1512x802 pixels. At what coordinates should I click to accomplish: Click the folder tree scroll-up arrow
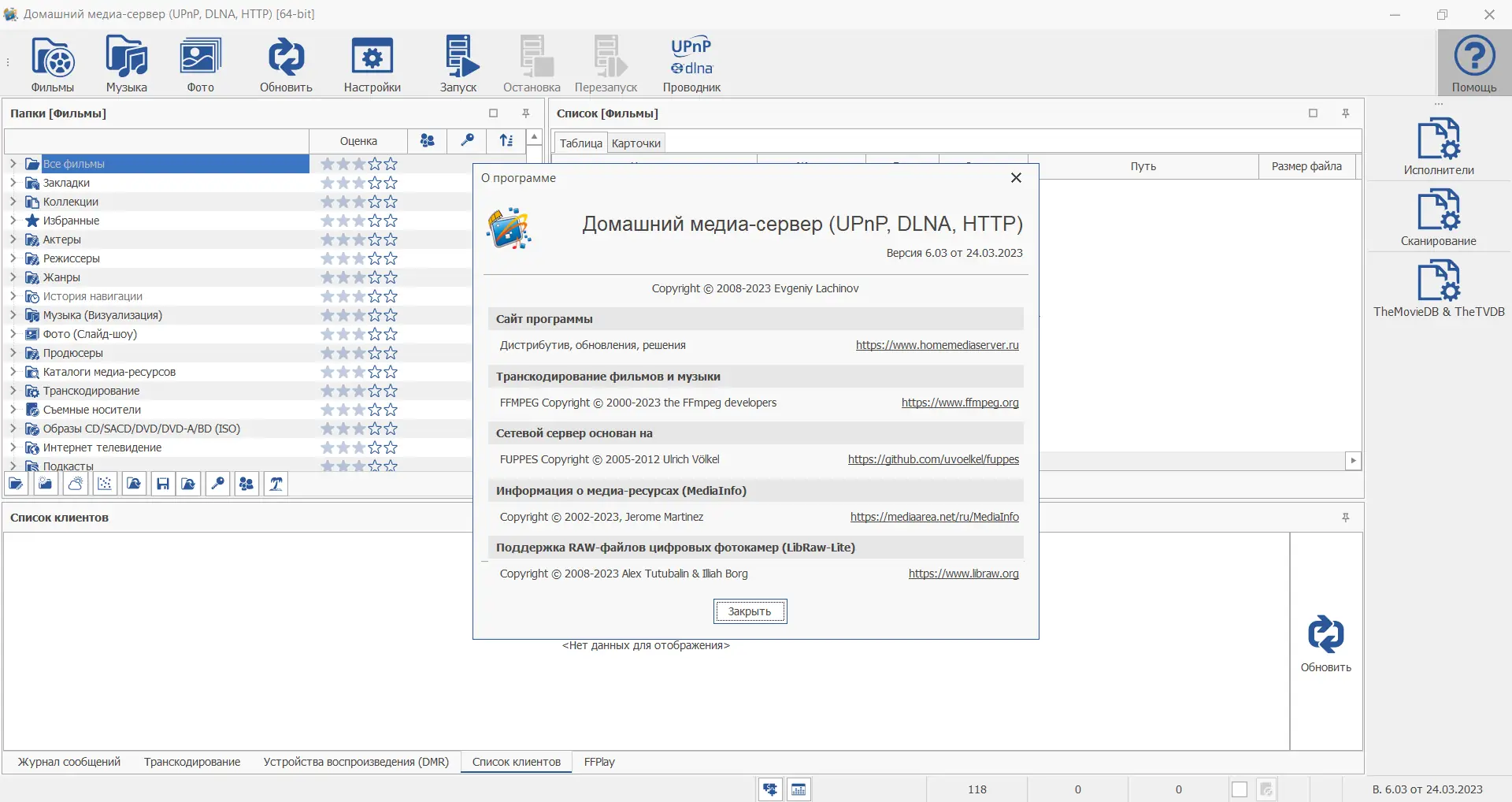click(535, 137)
